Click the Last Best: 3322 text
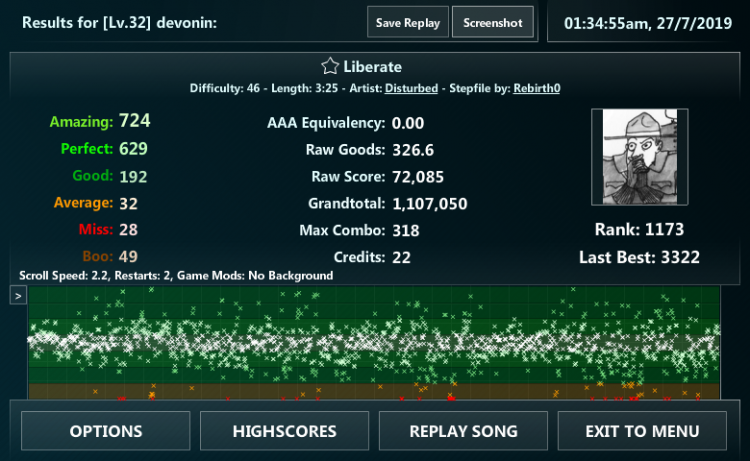Image resolution: width=750 pixels, height=461 pixels. click(639, 257)
